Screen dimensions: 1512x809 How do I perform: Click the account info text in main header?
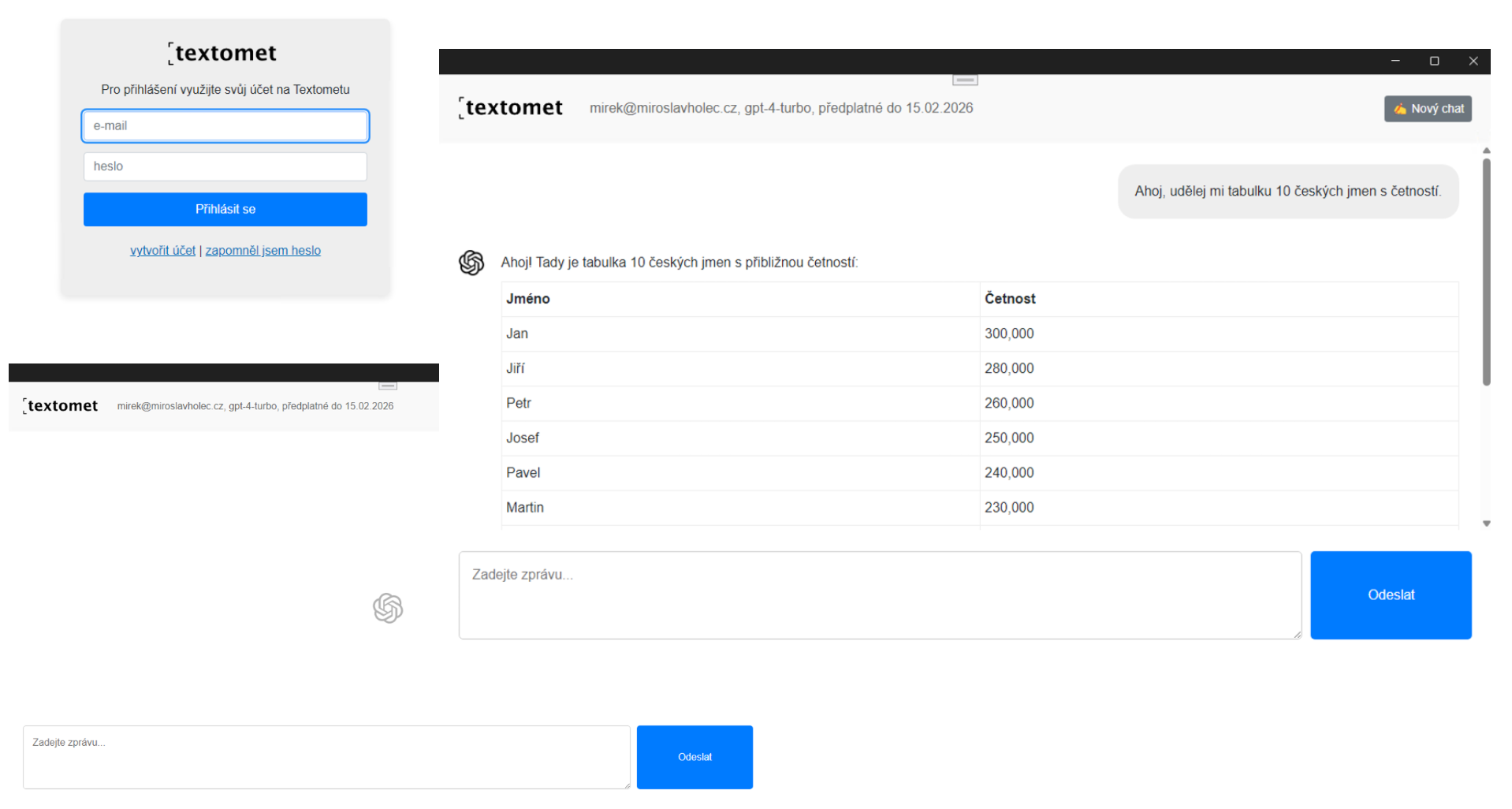781,108
